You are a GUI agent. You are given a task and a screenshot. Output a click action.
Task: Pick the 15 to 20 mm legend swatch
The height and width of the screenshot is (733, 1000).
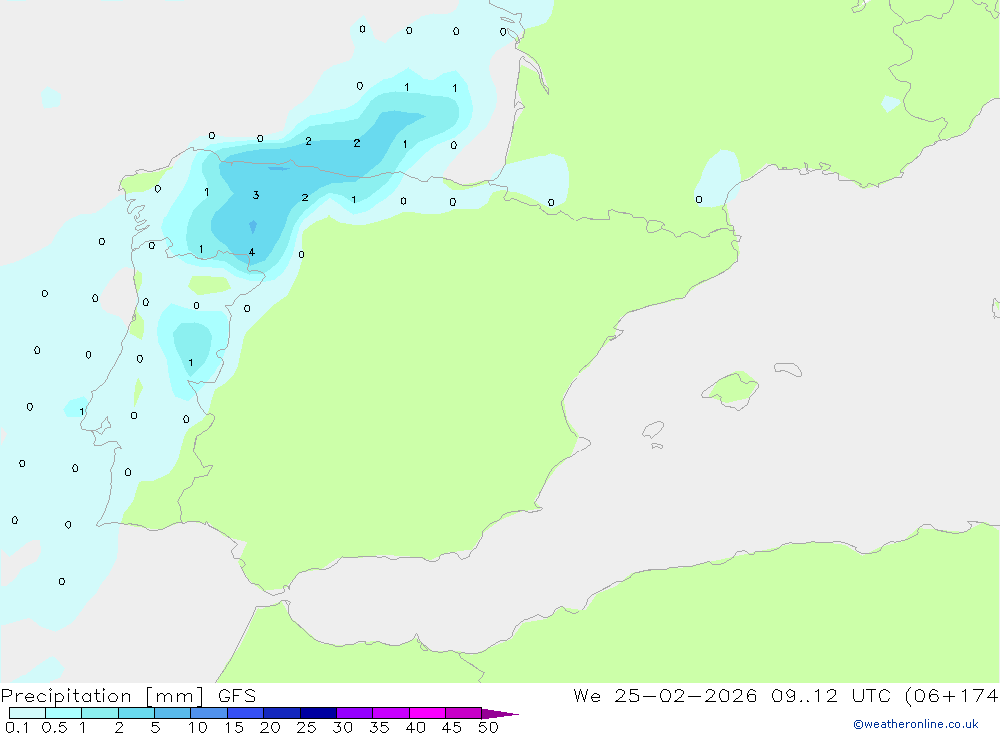pos(246,713)
